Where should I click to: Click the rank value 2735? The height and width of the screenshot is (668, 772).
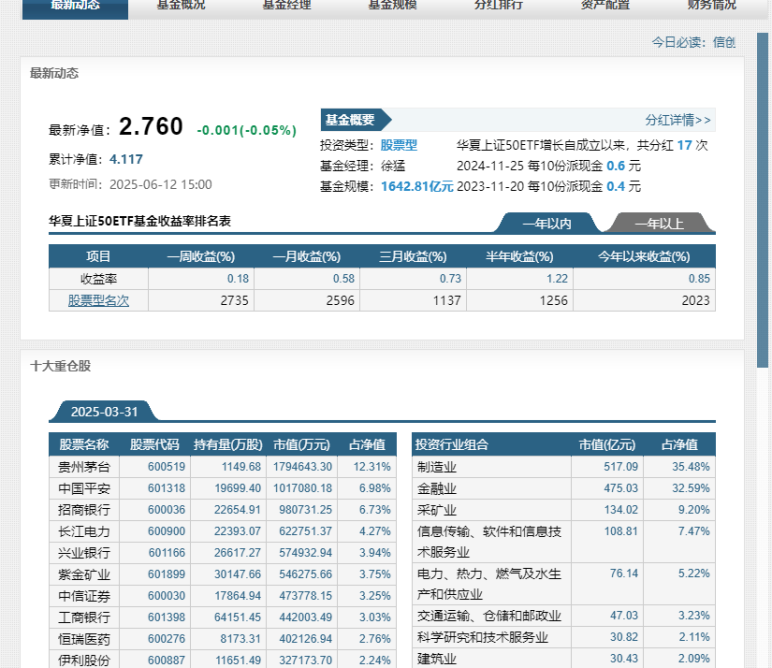pyautogui.click(x=234, y=300)
